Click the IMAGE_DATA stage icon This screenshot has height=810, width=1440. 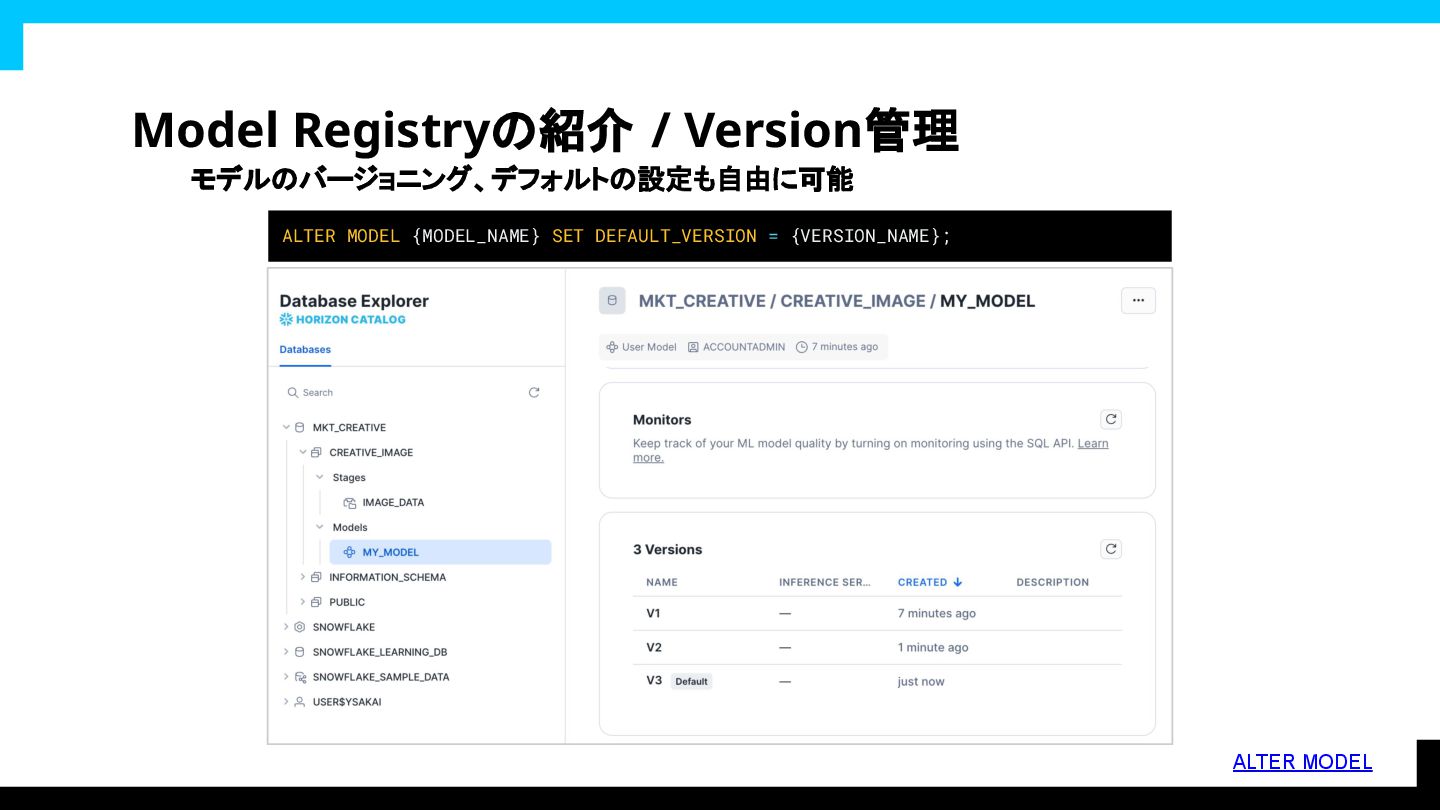tap(350, 502)
